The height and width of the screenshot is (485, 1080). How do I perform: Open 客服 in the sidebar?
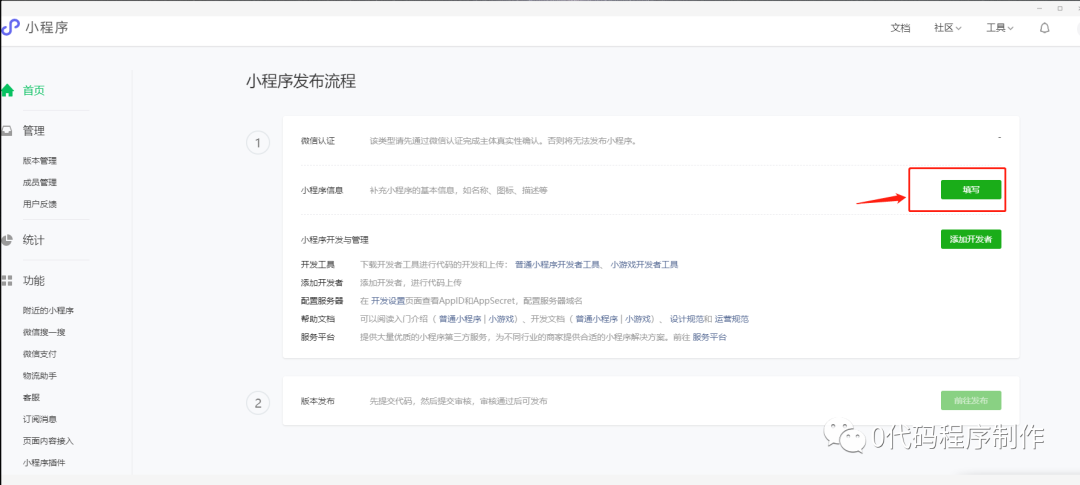pyautogui.click(x=31, y=398)
